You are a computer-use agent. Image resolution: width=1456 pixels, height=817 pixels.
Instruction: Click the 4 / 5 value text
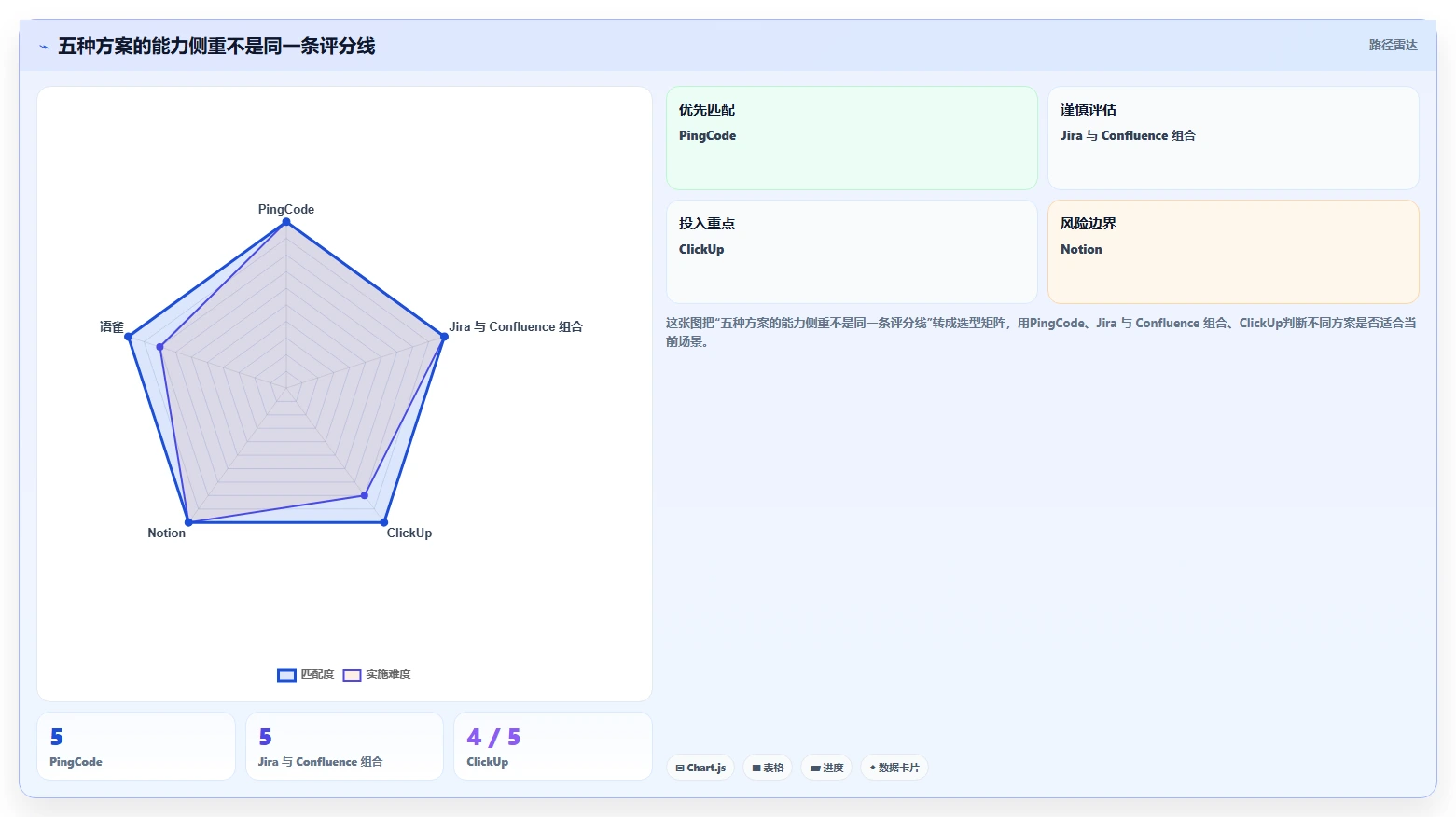tap(493, 738)
